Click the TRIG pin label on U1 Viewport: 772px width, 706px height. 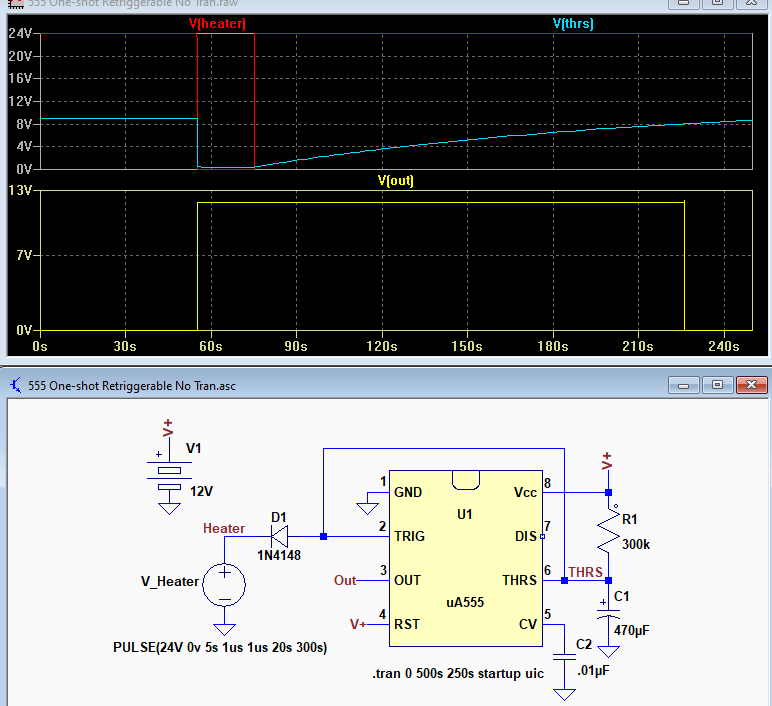409,536
